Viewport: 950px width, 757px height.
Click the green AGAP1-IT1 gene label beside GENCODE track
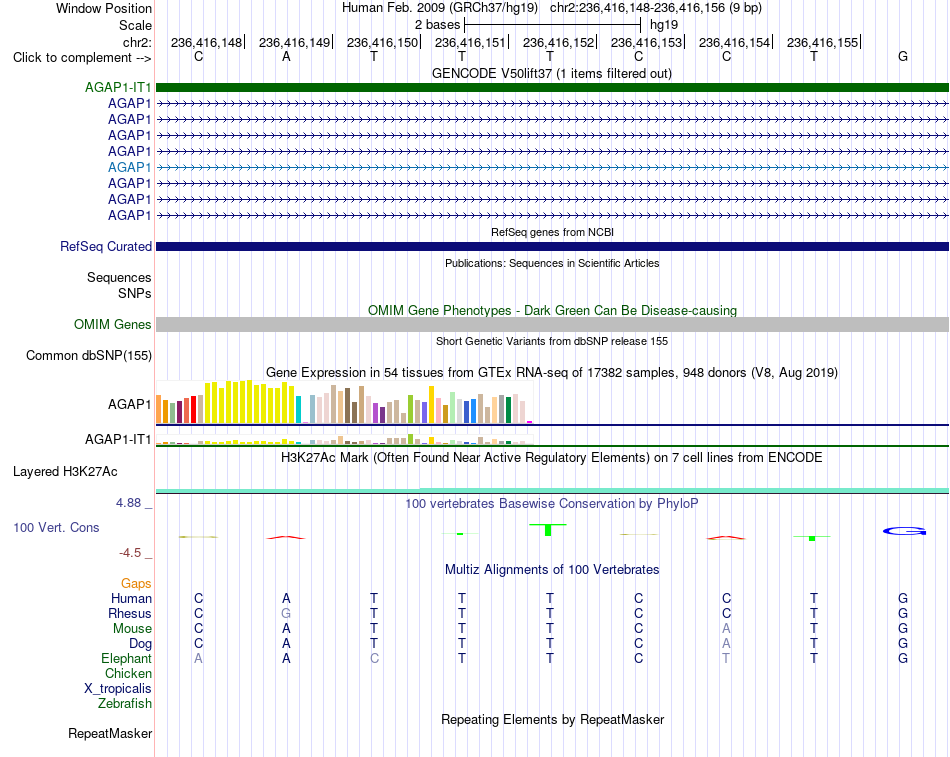118,87
